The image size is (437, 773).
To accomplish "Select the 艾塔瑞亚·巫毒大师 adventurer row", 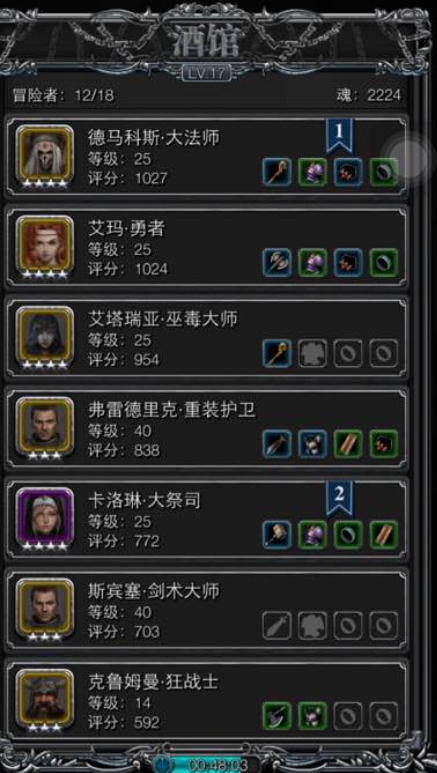I will click(206, 337).
